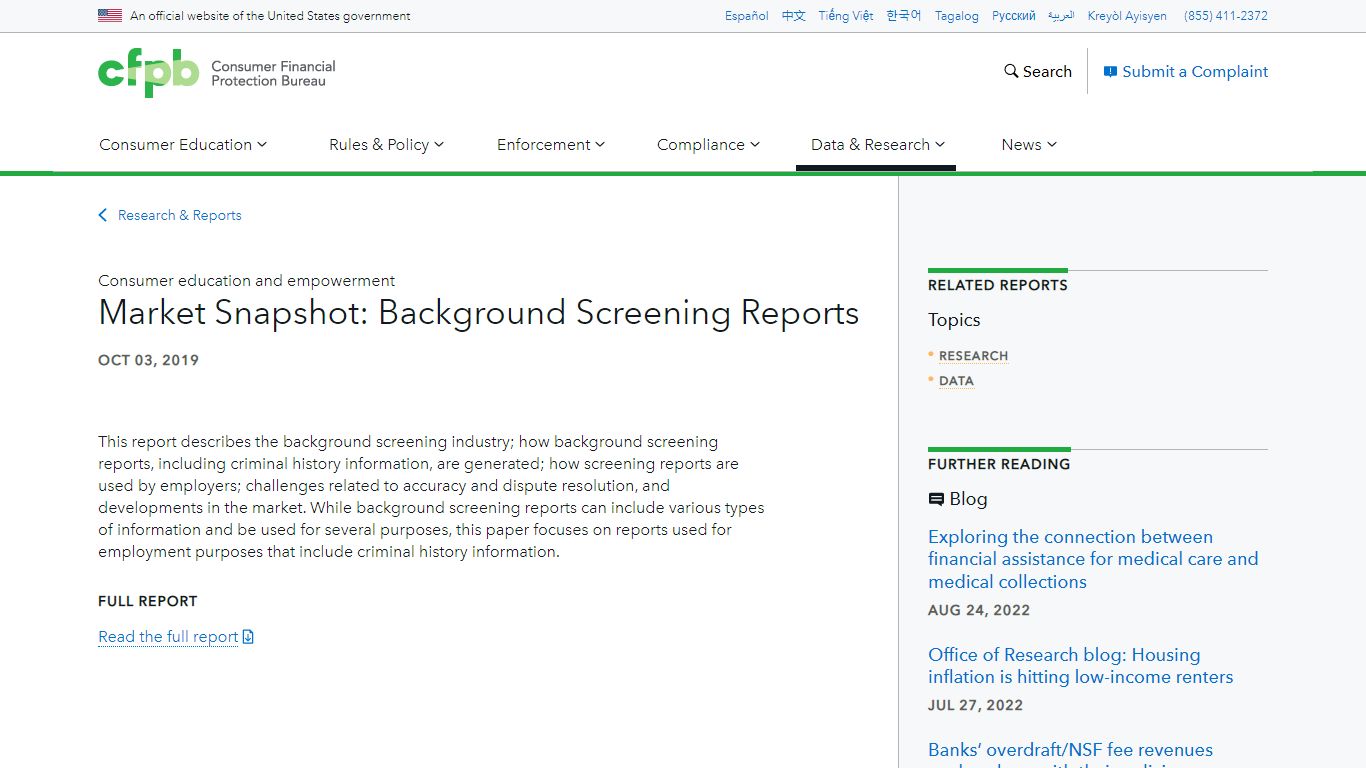The height and width of the screenshot is (768, 1366).
Task: Open the Enforcement menu
Action: pyautogui.click(x=551, y=144)
